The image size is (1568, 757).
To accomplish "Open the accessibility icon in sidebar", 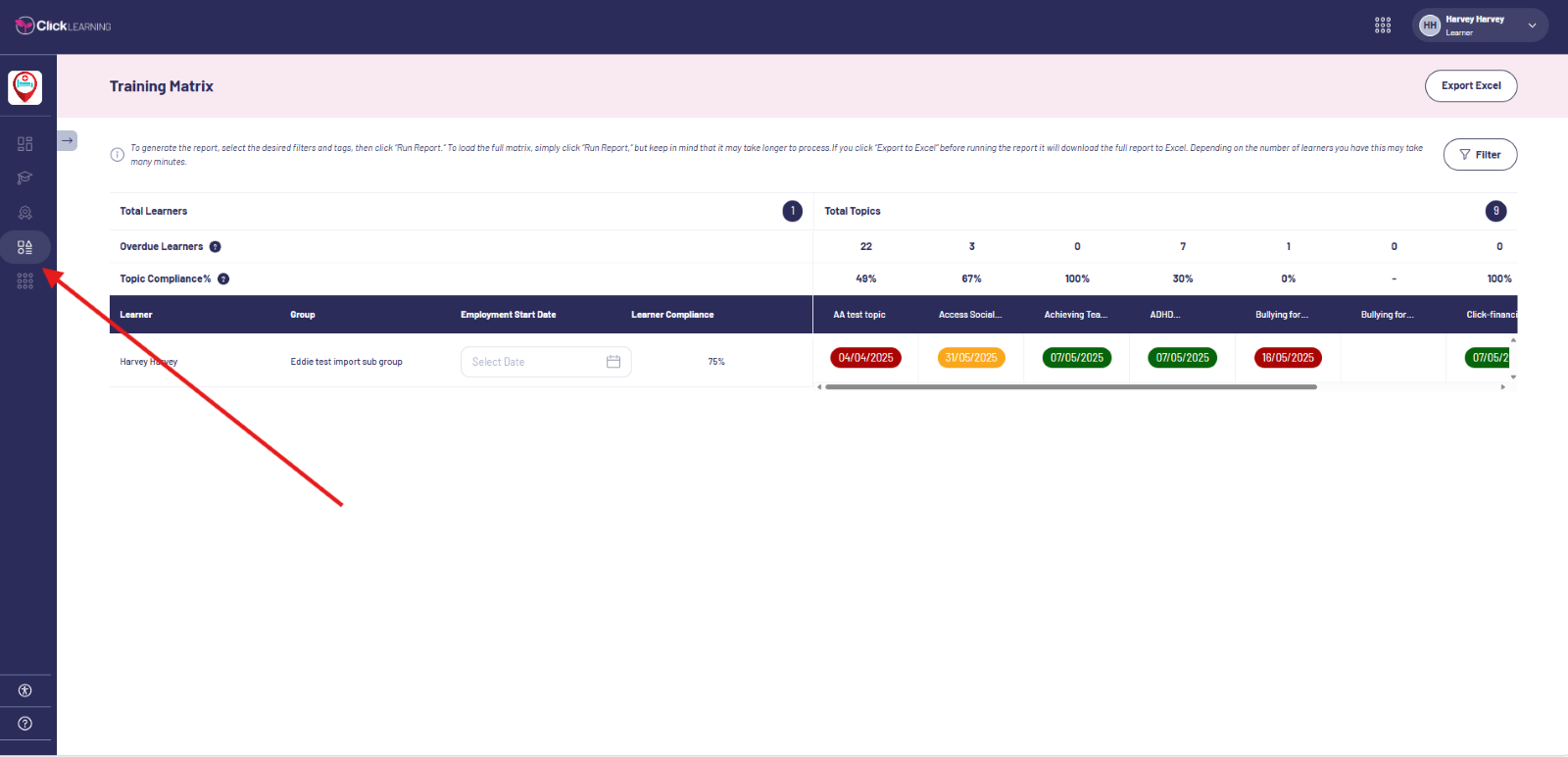I will click(x=25, y=690).
